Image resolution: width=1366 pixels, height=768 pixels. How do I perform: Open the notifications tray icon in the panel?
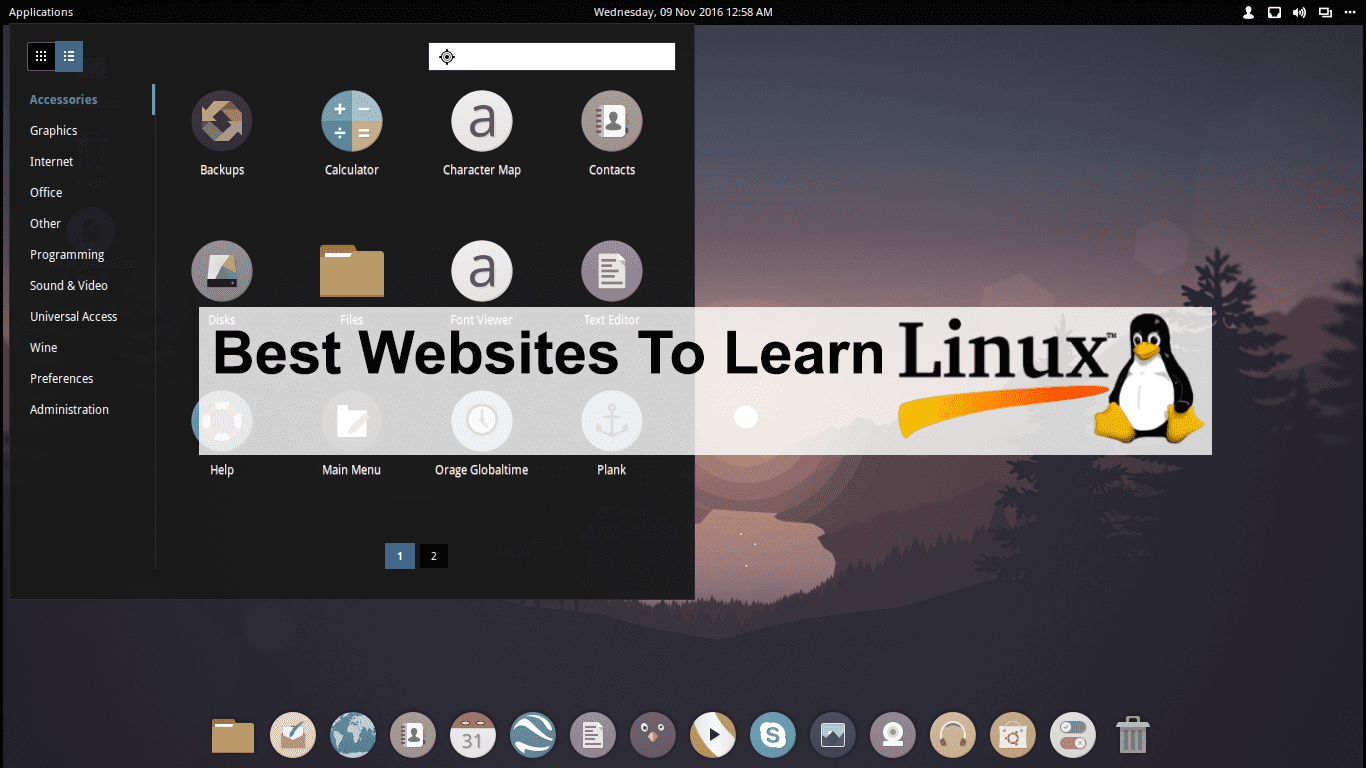(1275, 13)
